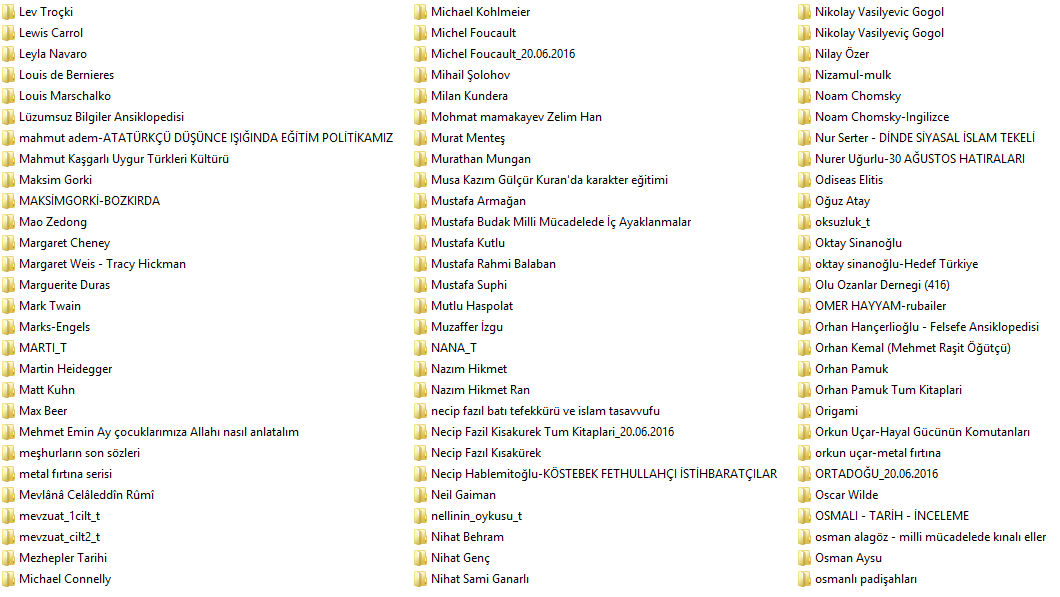Screen dimensions: 1060x597
Task: Click the MAKSİMGORKİ-BOZKIRDA folder name
Action: [89, 201]
